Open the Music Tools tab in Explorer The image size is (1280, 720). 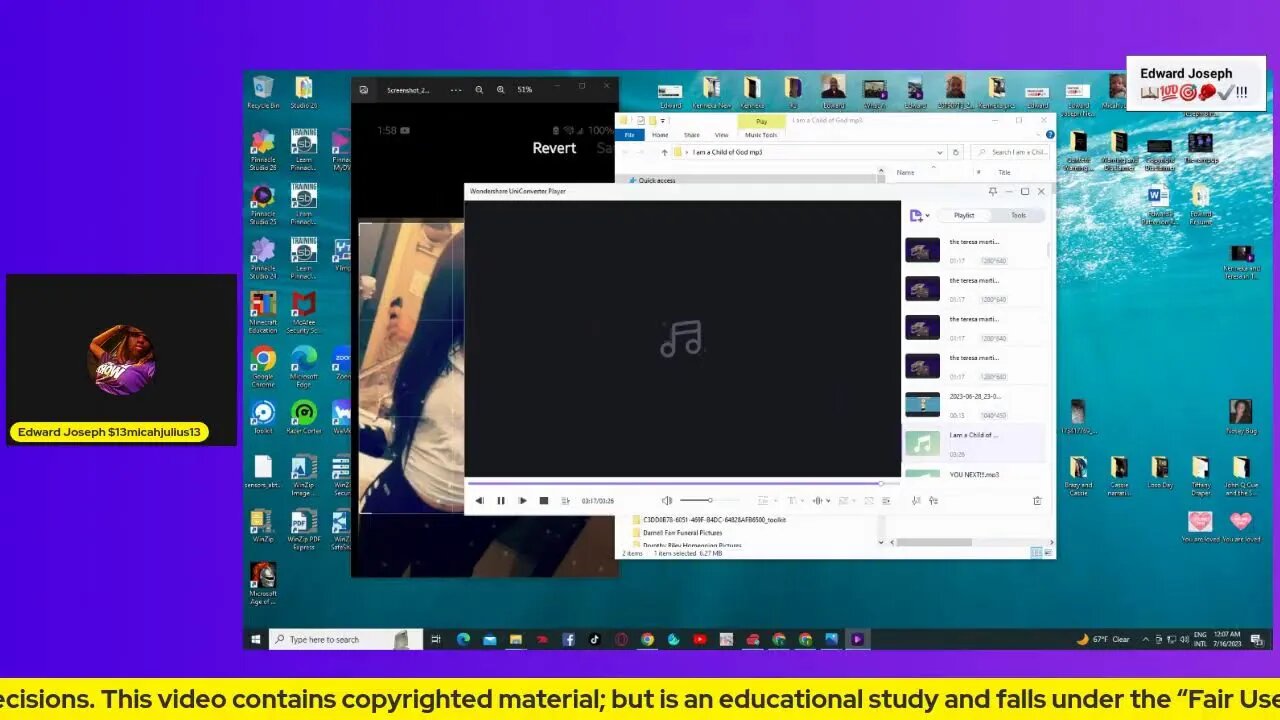tap(761, 135)
